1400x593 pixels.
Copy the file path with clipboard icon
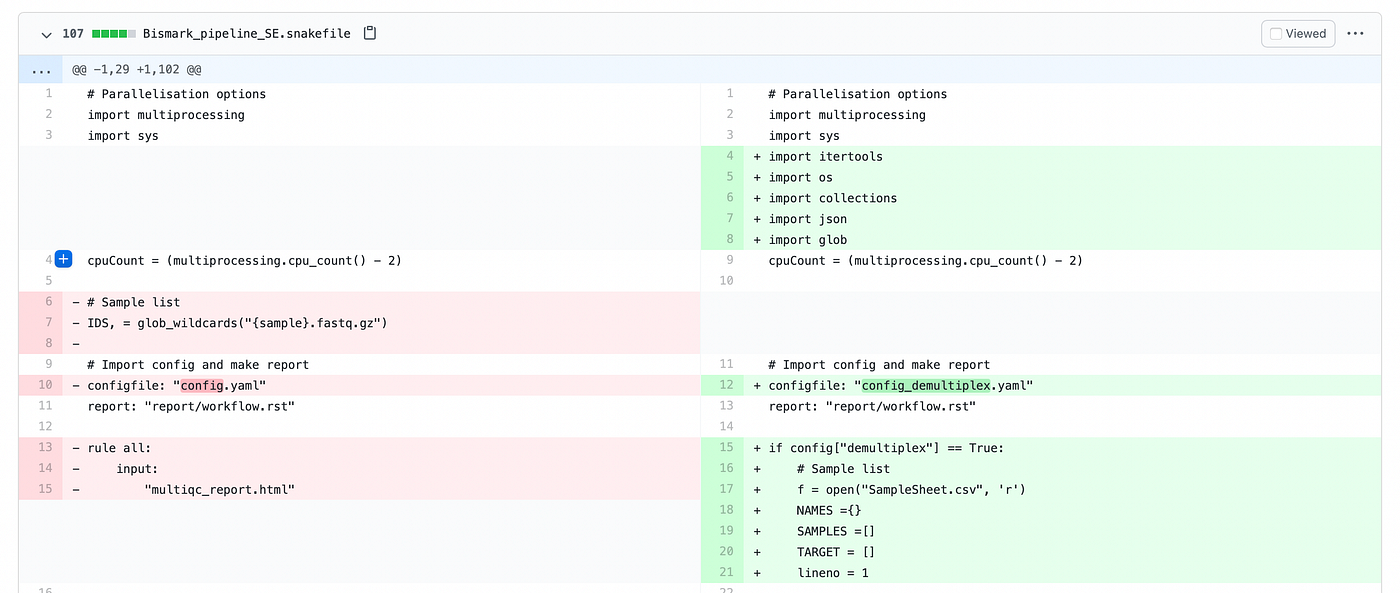[370, 33]
